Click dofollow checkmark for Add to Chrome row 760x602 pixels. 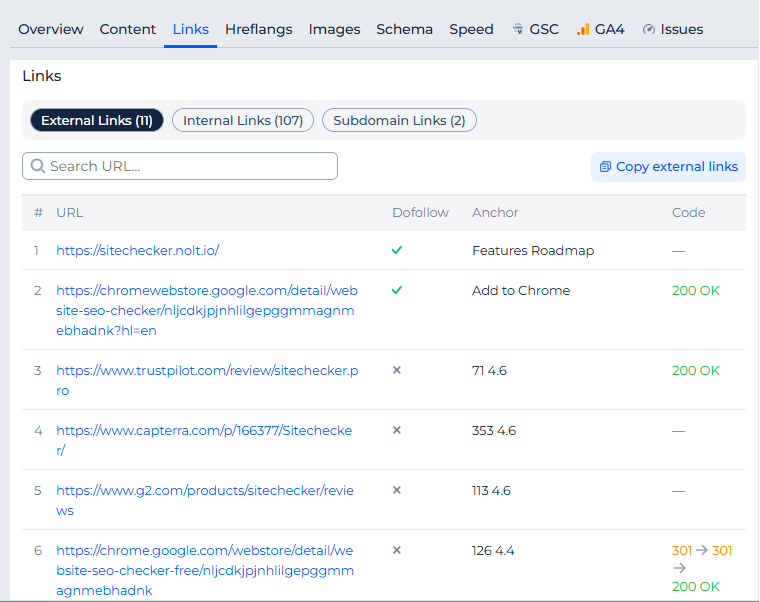[x=397, y=290]
